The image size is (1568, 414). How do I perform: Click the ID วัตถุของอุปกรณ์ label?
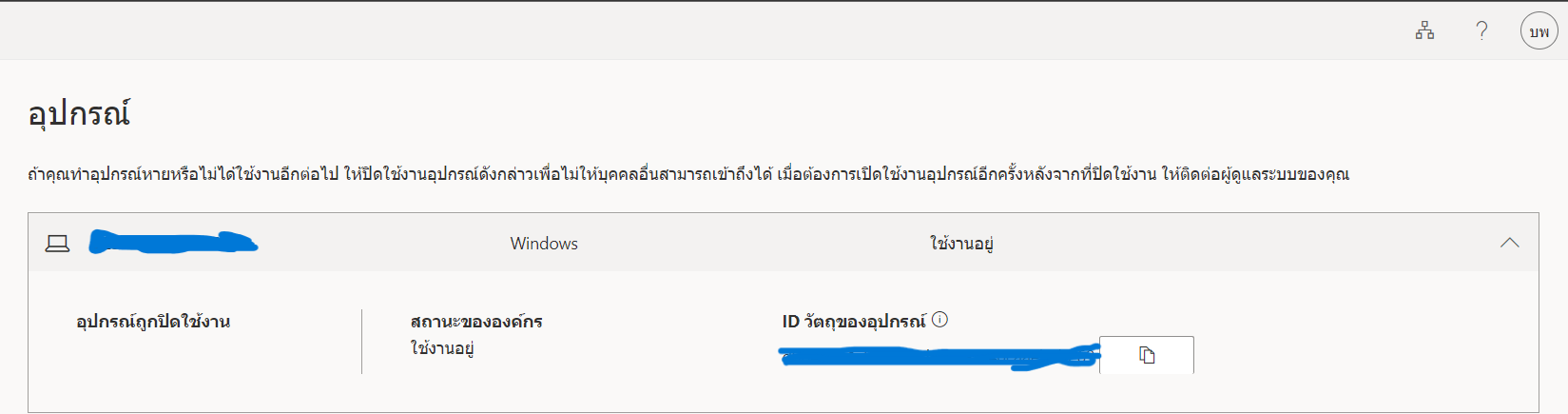click(x=854, y=322)
